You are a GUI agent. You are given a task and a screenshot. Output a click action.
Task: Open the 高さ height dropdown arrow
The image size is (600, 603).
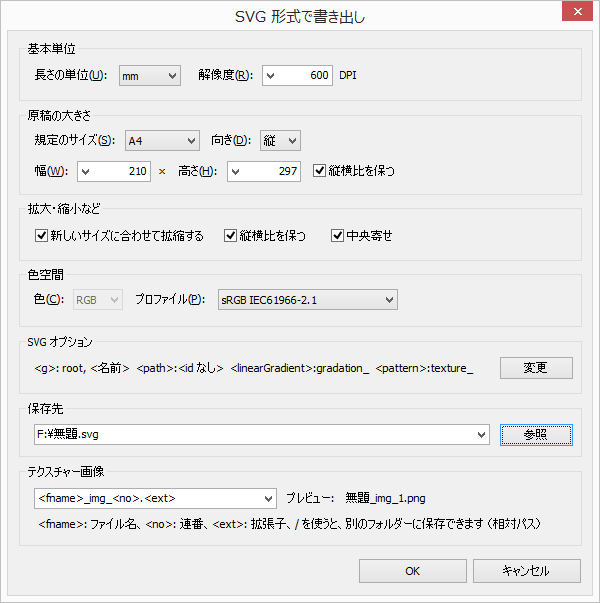(236, 172)
